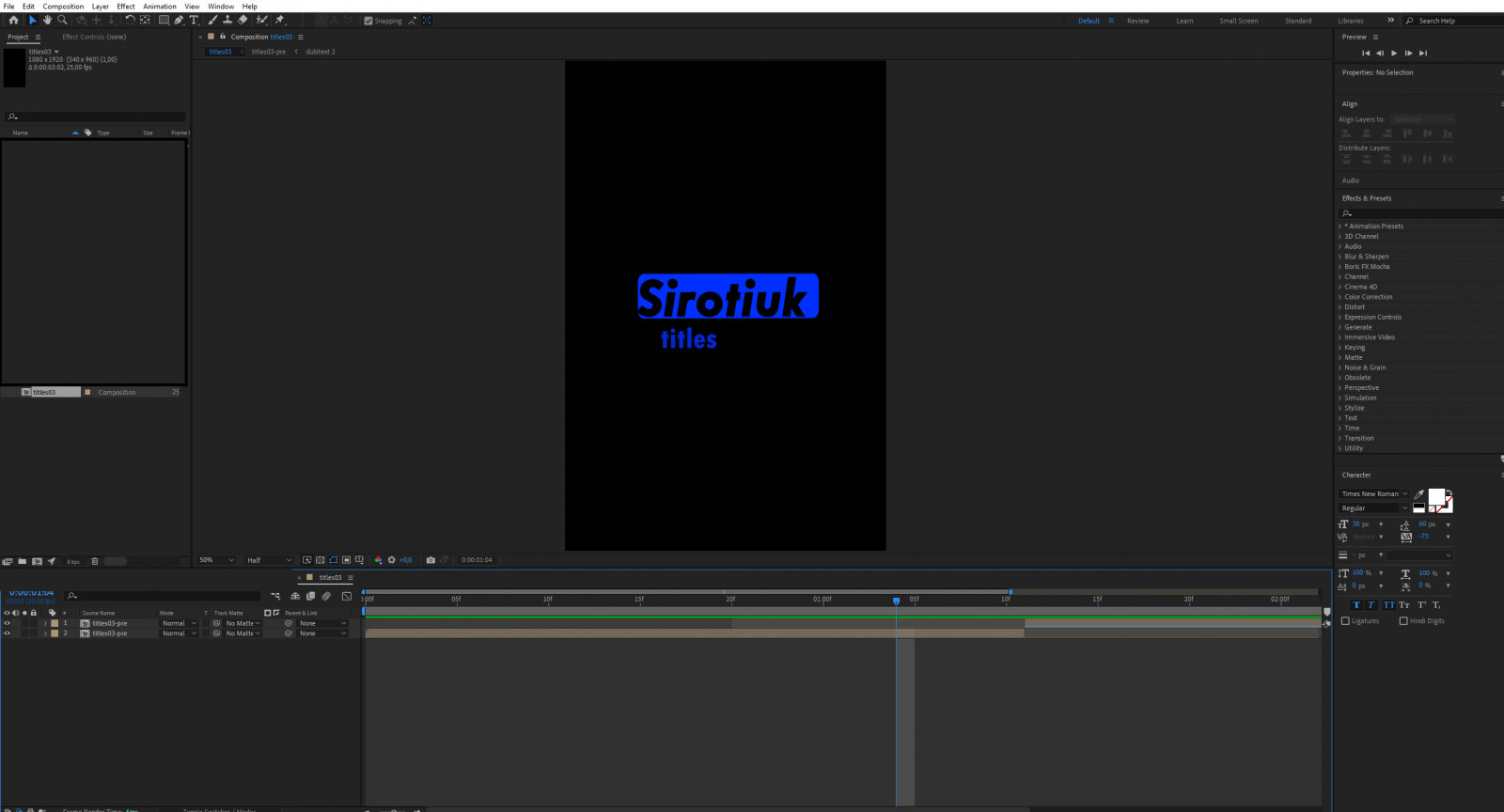
Task: Enable the Ligatures checkbox
Action: tap(1345, 621)
